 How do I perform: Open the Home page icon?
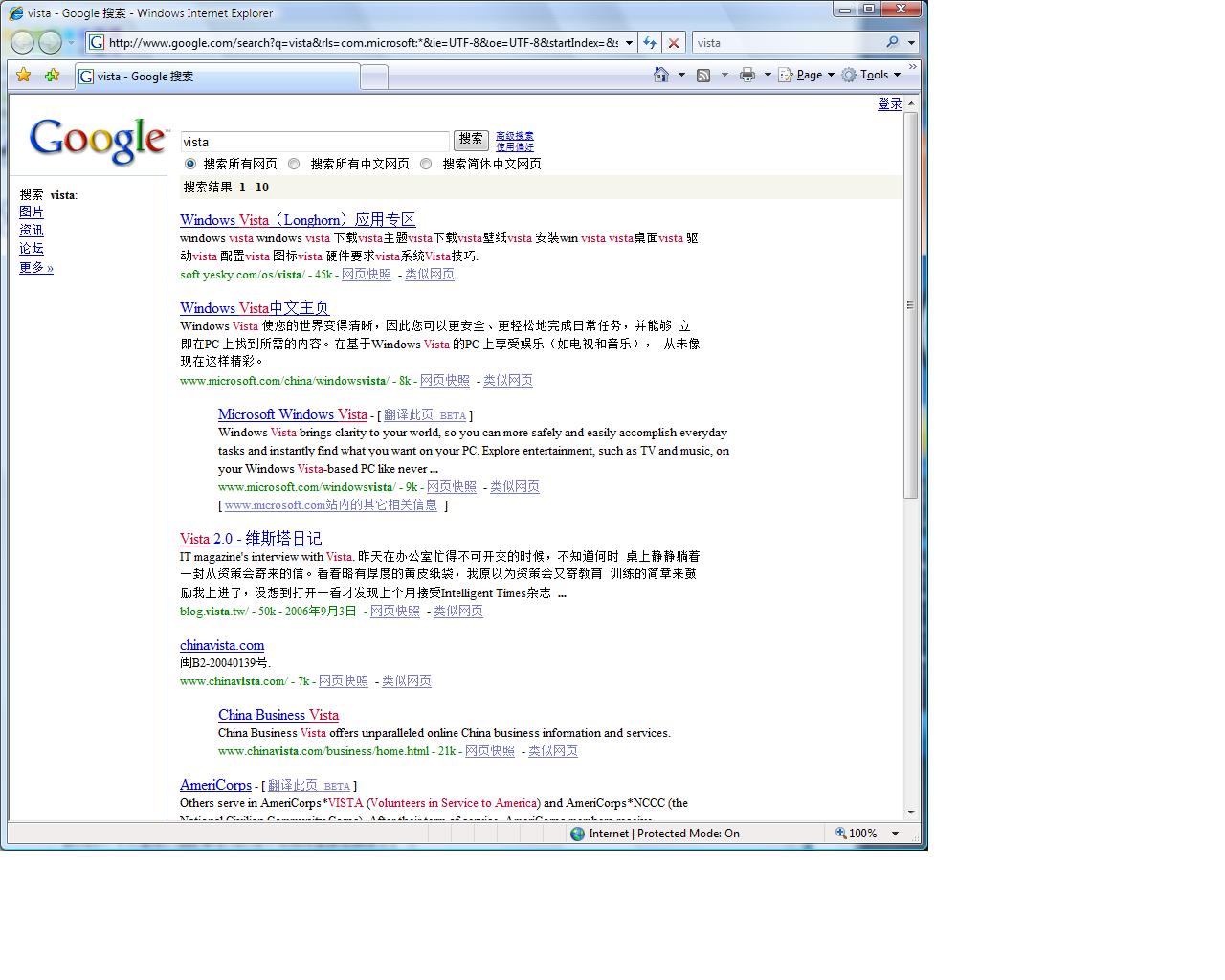[x=660, y=75]
